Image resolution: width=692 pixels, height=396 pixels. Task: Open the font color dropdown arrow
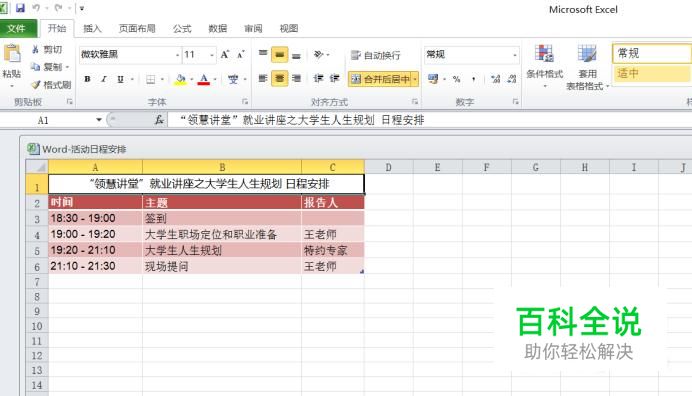click(x=215, y=79)
